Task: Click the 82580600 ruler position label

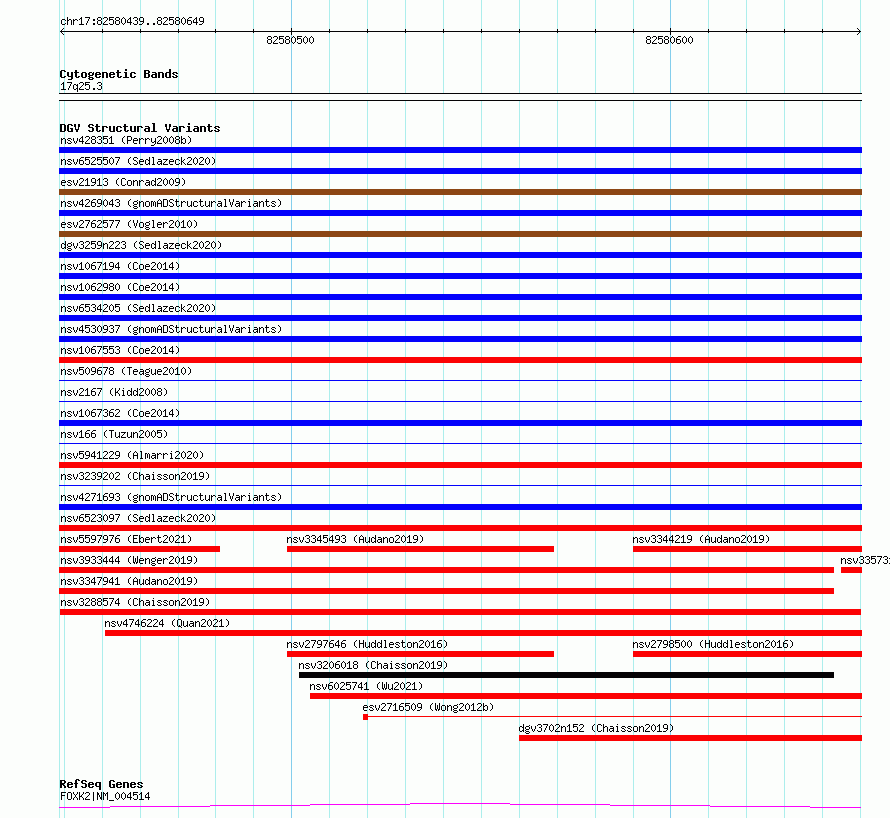Action: [x=669, y=40]
